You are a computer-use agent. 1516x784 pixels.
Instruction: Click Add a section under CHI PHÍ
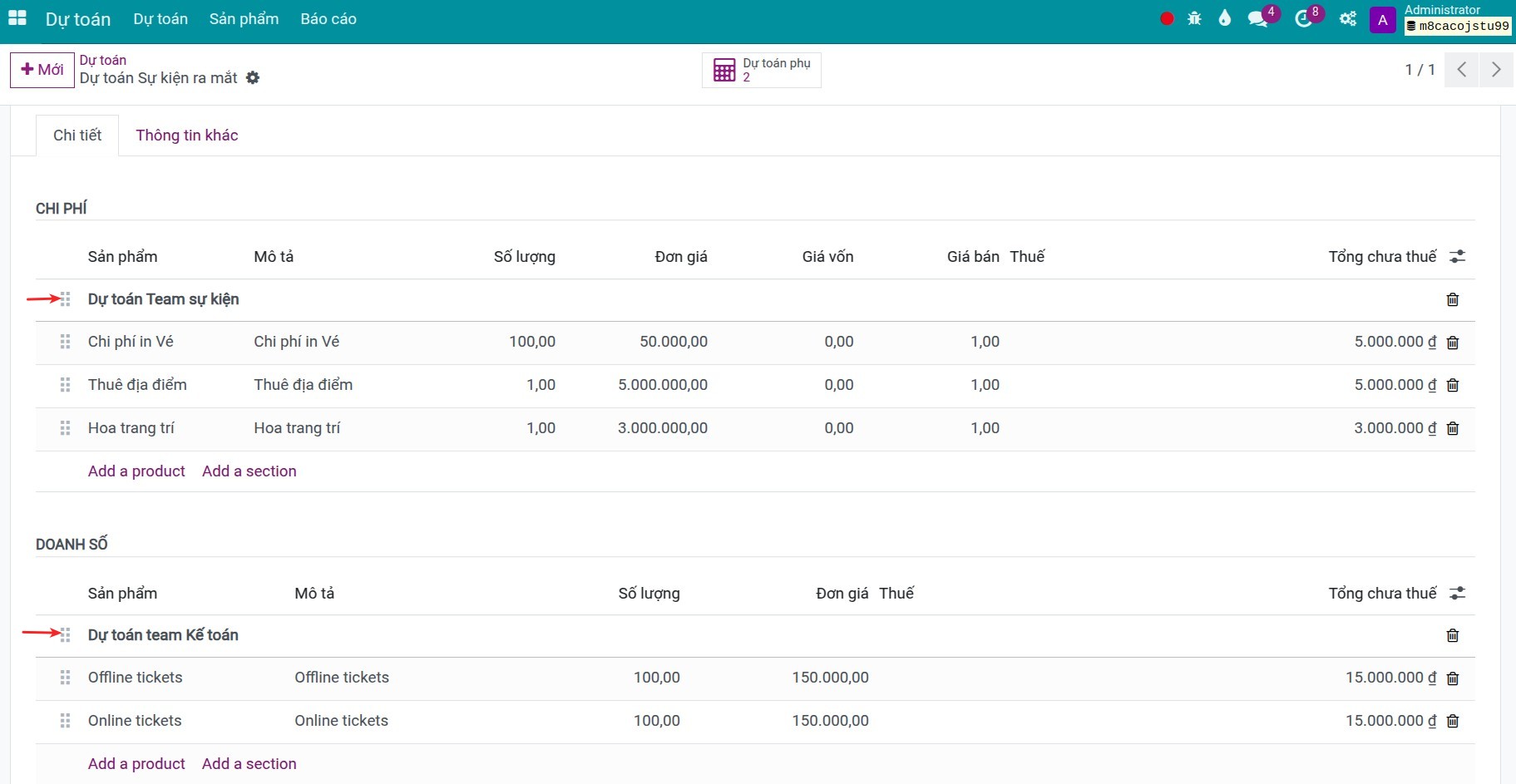tap(249, 471)
